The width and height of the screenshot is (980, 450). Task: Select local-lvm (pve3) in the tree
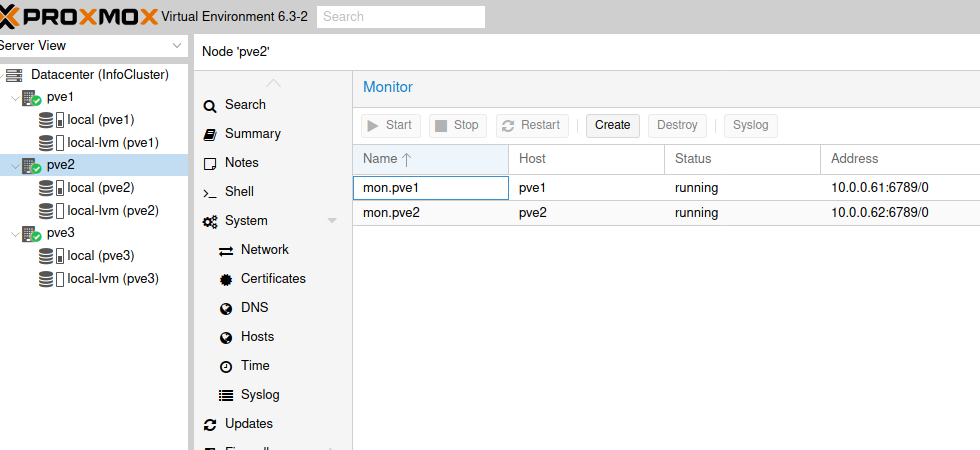[113, 278]
